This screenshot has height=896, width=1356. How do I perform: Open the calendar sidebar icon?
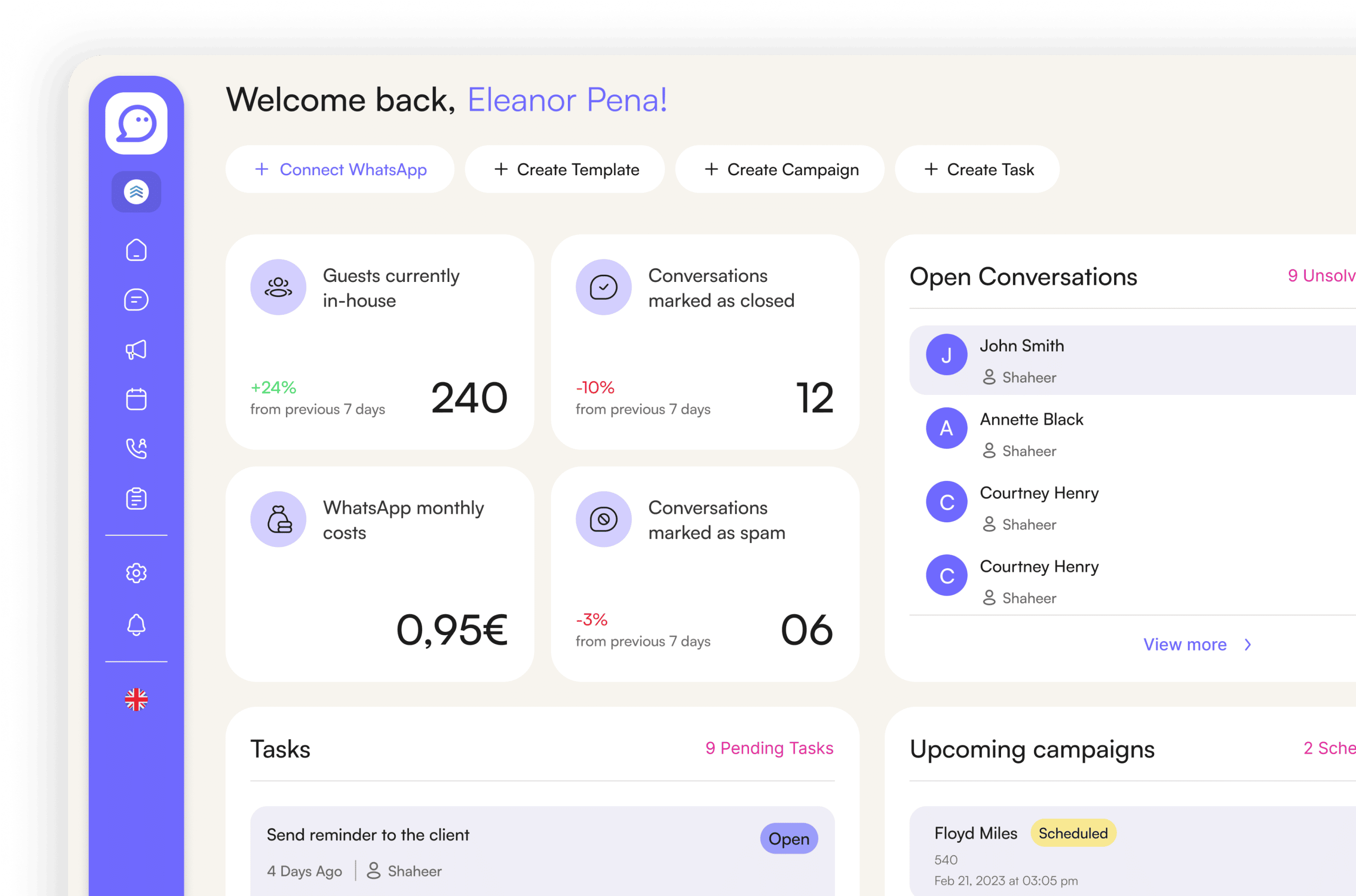136,399
